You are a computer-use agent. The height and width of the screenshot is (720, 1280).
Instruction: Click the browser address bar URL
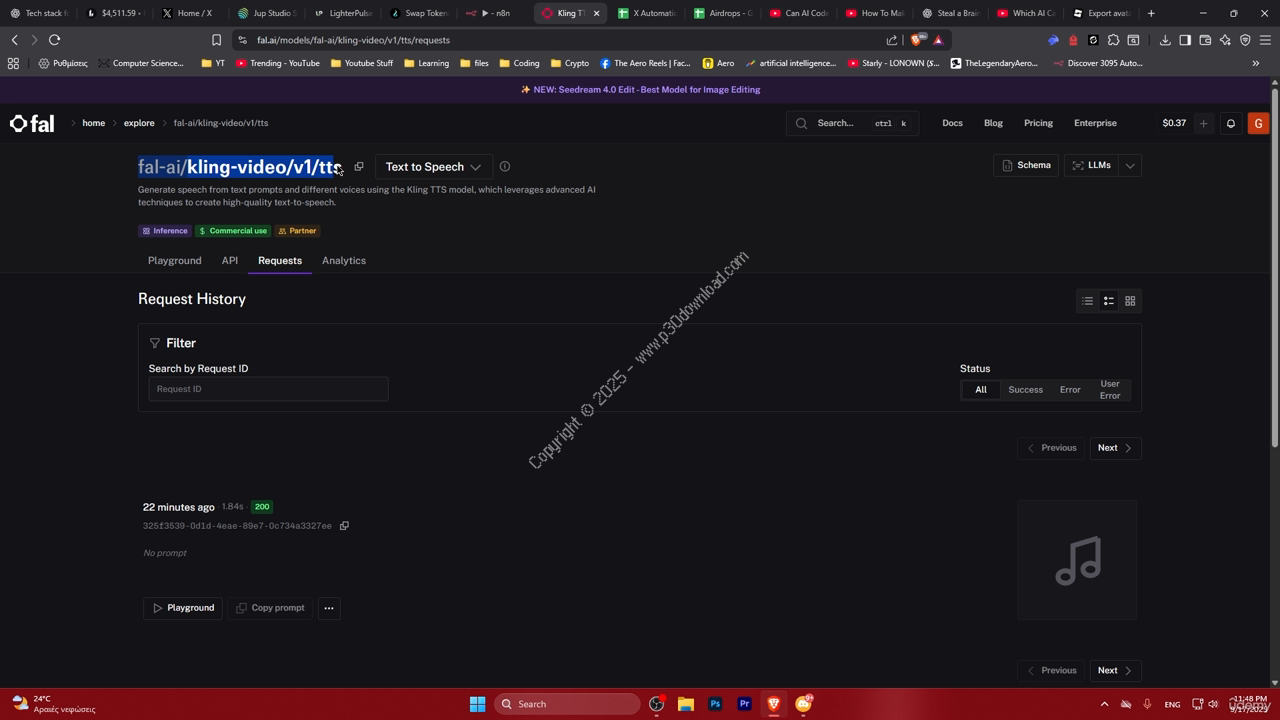tap(353, 40)
